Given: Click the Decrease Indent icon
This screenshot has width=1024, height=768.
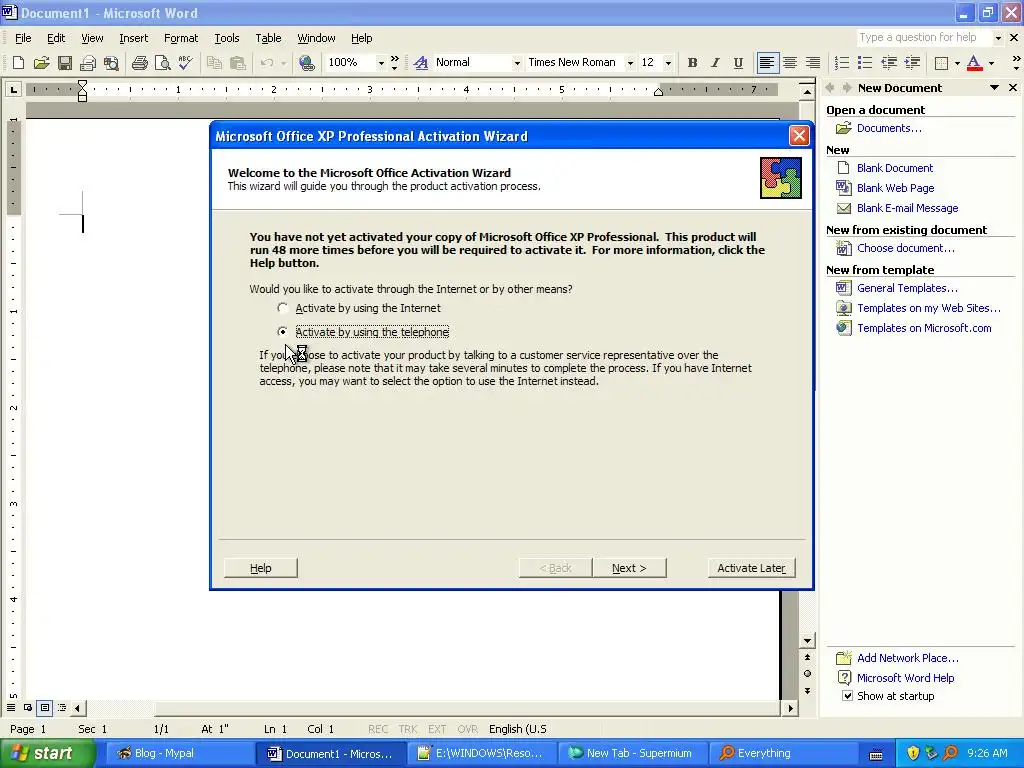Looking at the screenshot, I should (888, 63).
